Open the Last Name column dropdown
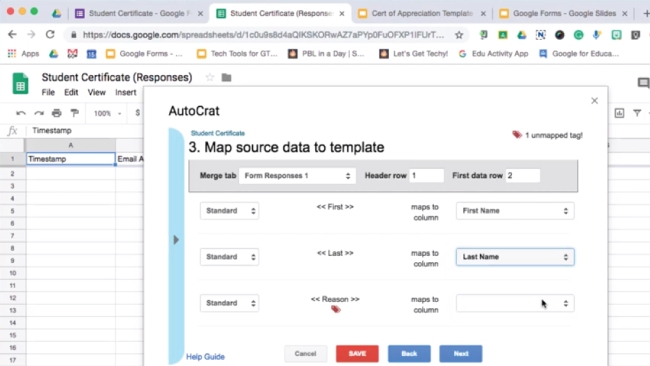The height and width of the screenshot is (366, 650). click(515, 257)
